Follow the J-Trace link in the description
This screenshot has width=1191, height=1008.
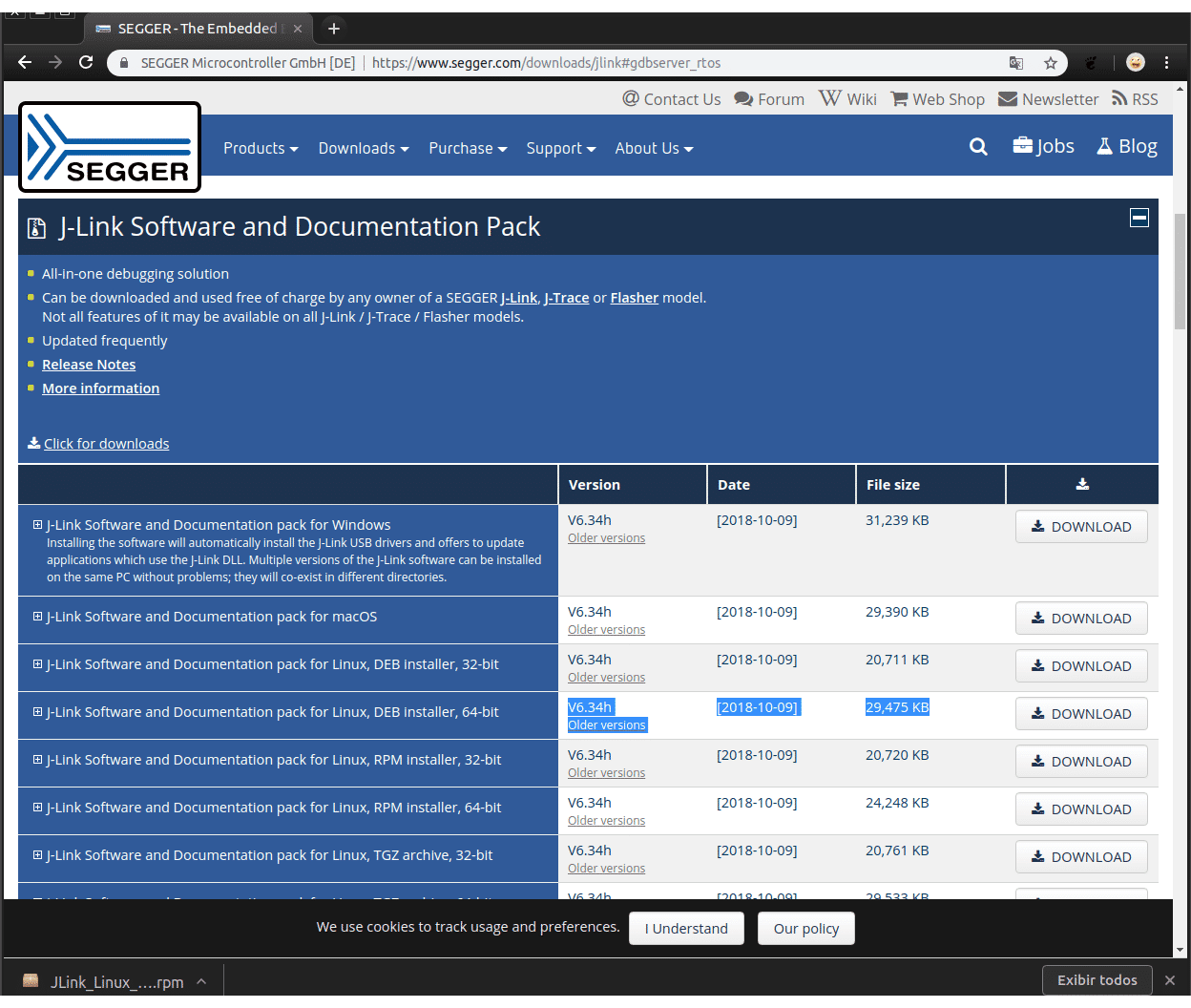pos(567,298)
